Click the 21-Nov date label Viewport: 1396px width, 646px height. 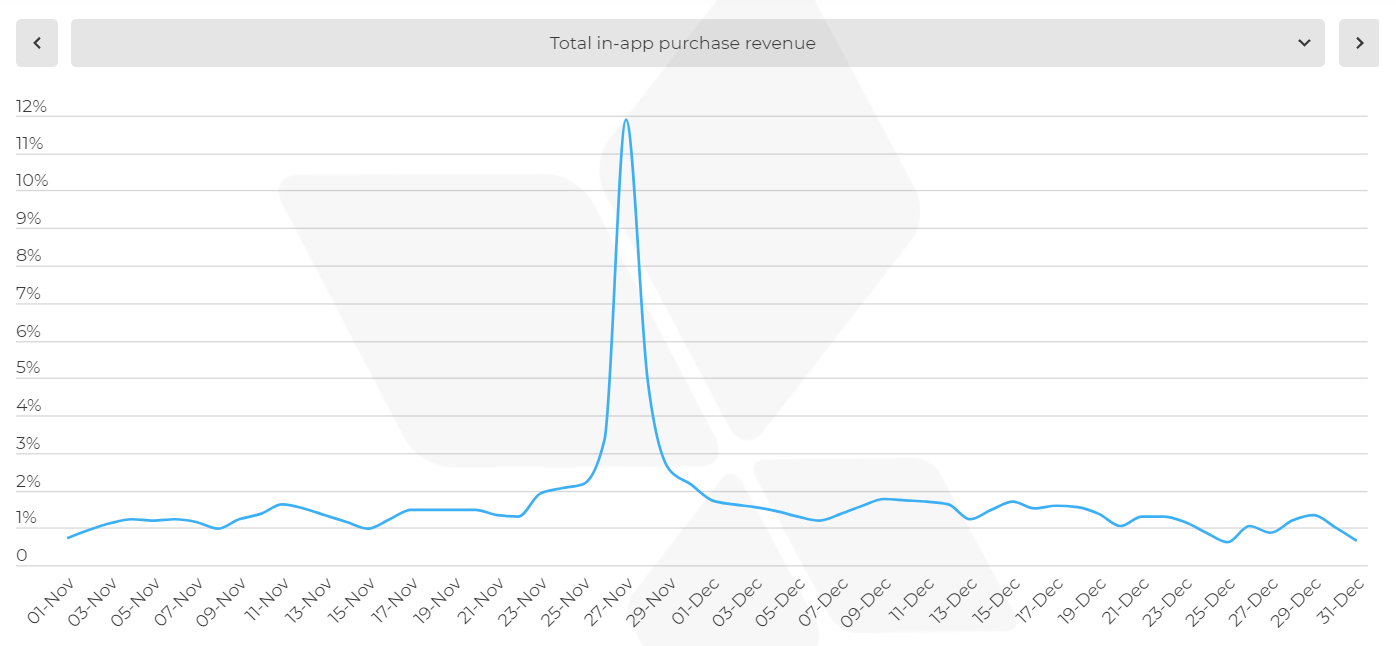click(479, 601)
